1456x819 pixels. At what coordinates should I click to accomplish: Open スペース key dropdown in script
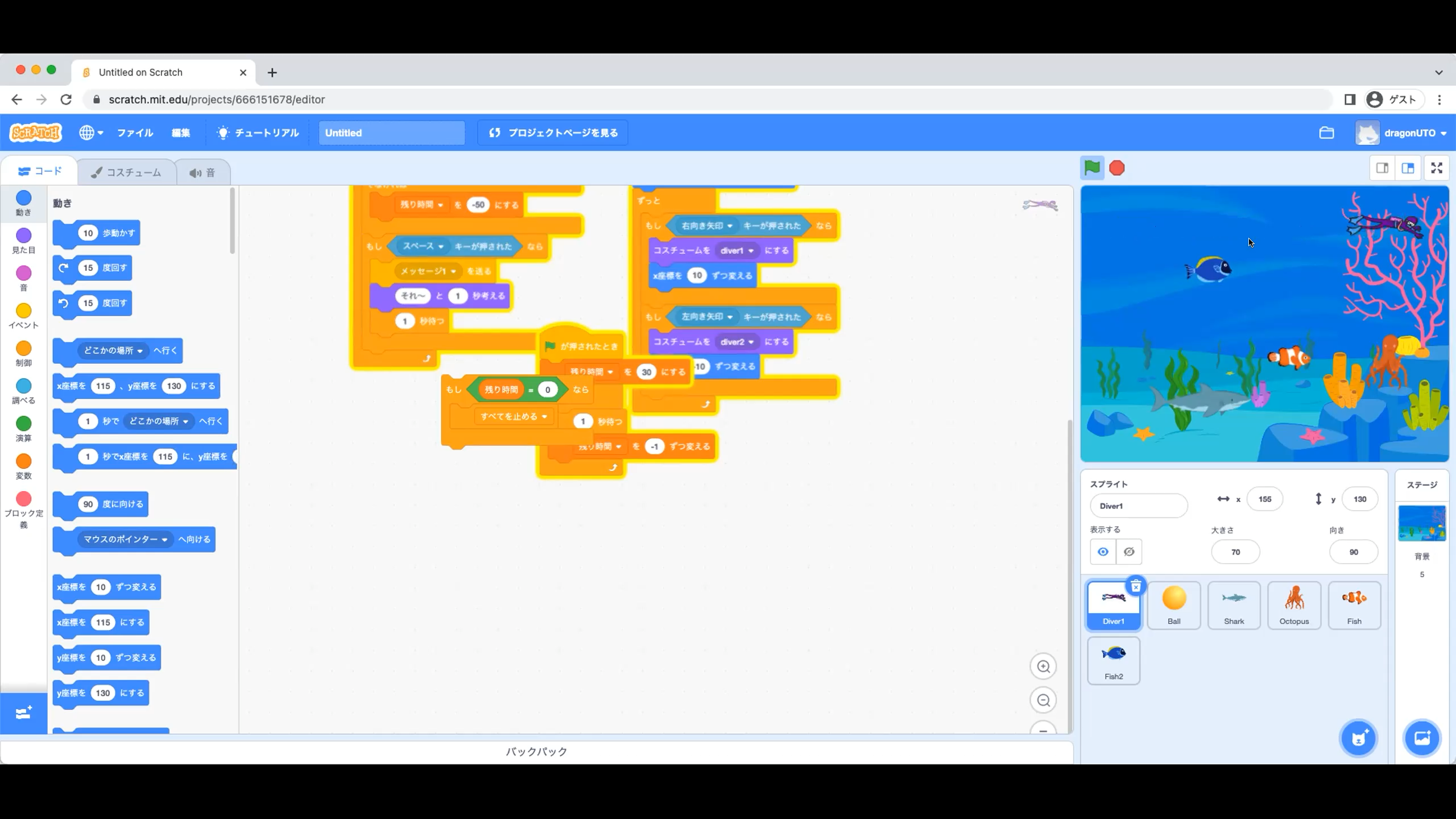coord(423,246)
